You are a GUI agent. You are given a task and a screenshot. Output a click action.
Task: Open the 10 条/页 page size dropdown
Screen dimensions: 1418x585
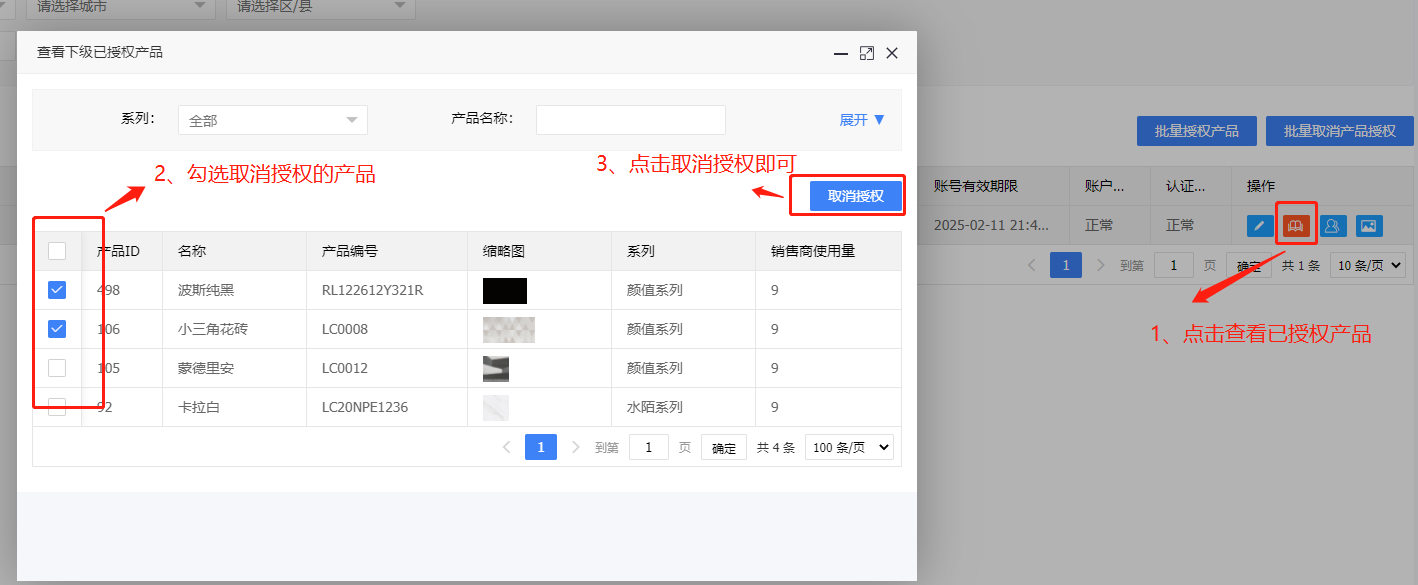1368,265
